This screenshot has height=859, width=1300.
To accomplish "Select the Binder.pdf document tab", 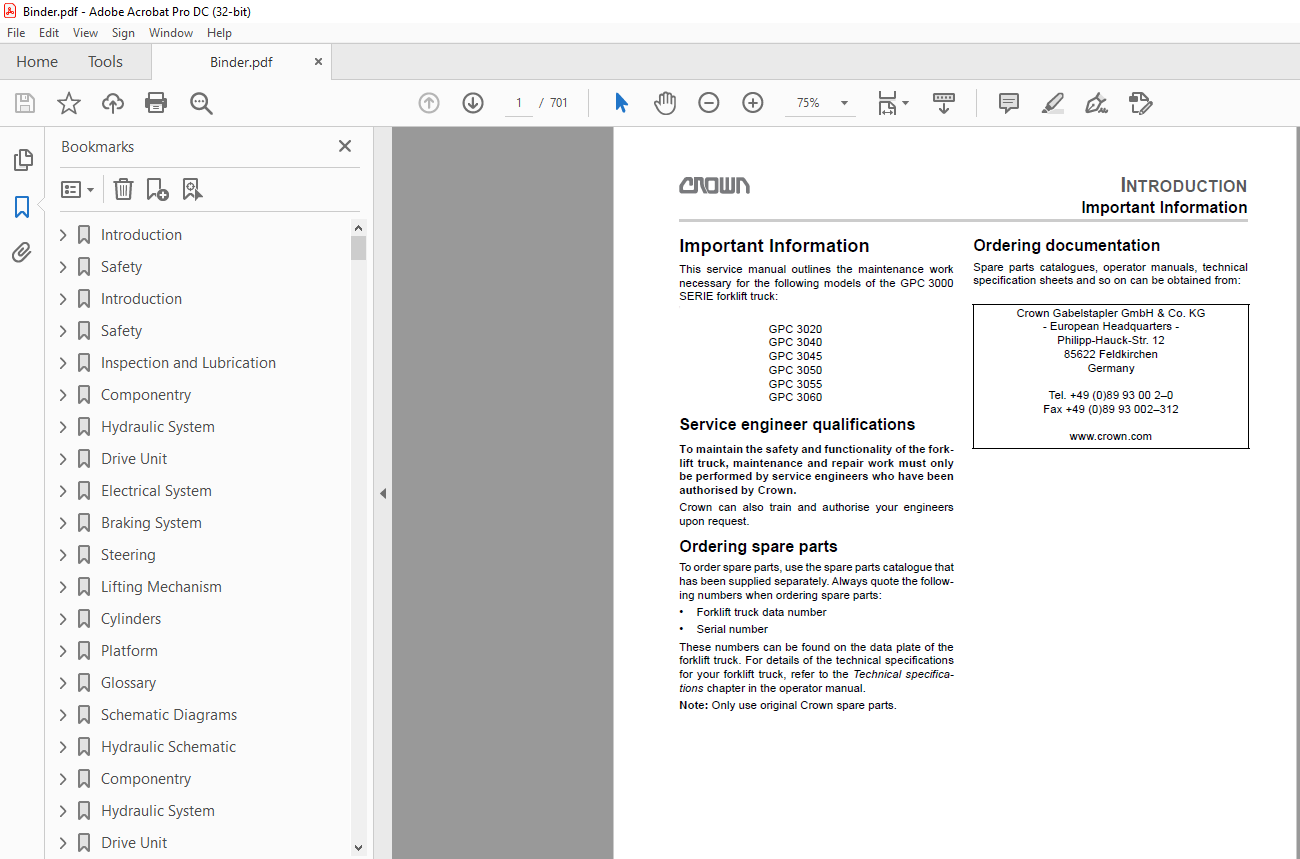I will [x=241, y=62].
